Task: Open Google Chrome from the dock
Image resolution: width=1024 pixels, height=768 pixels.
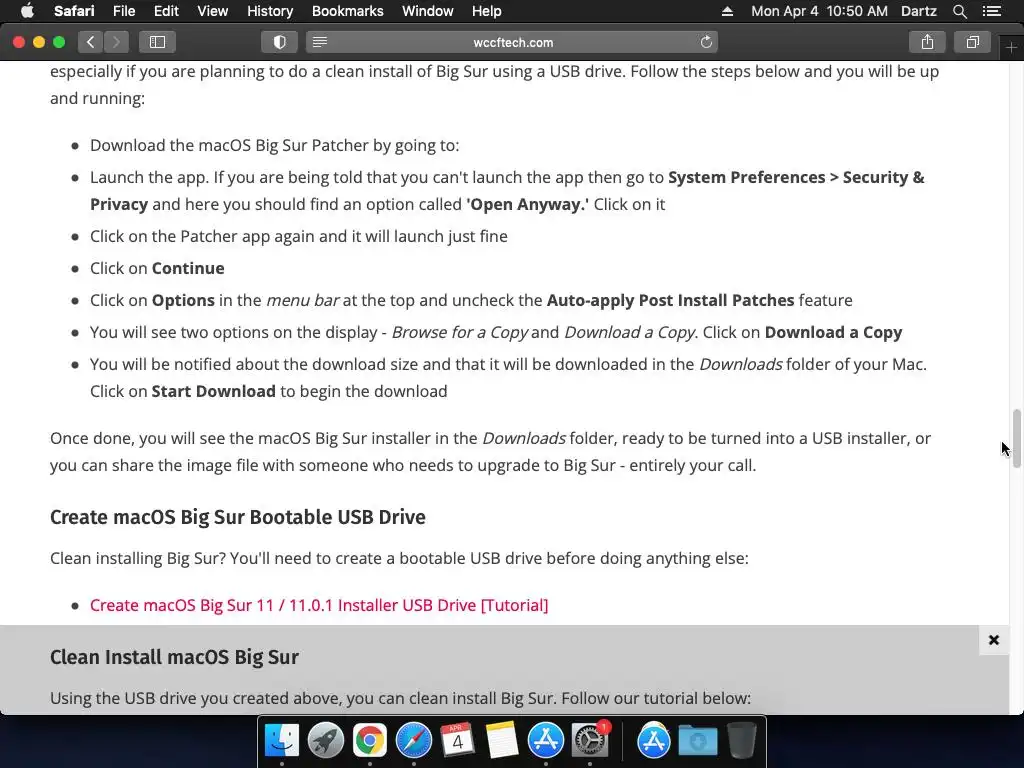Action: click(x=370, y=740)
